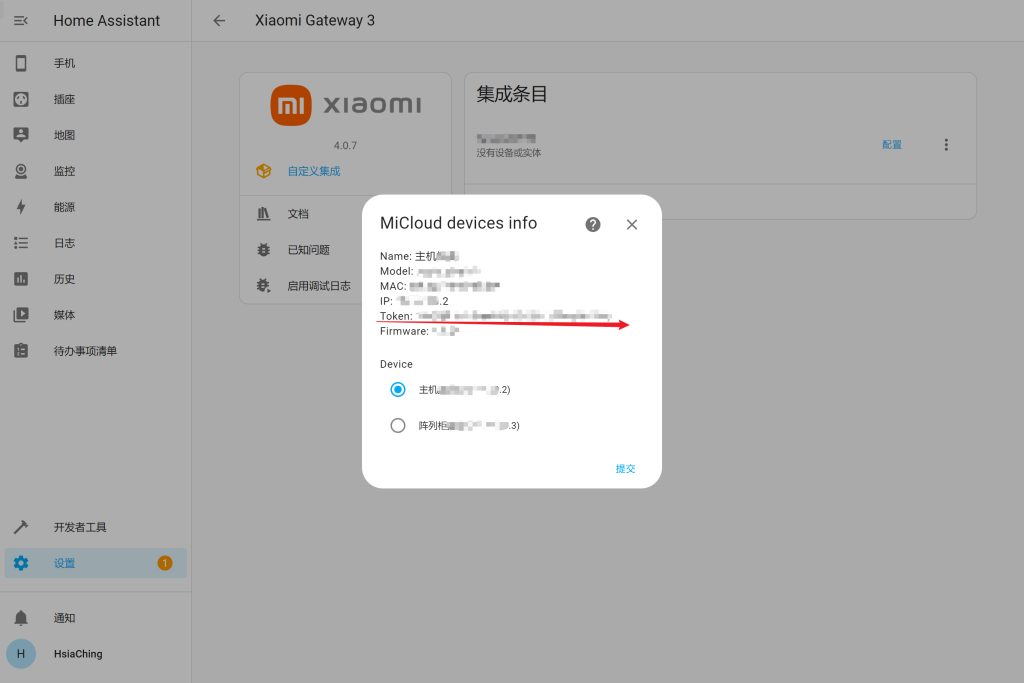
Task: Click the 设置 gear icon
Action: [21, 563]
